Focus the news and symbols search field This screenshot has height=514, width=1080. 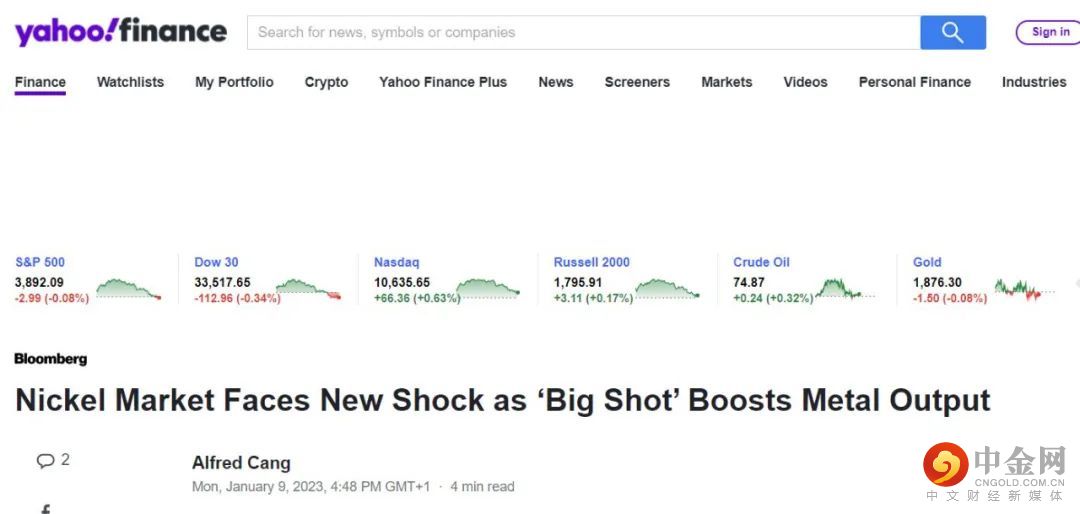click(x=583, y=32)
